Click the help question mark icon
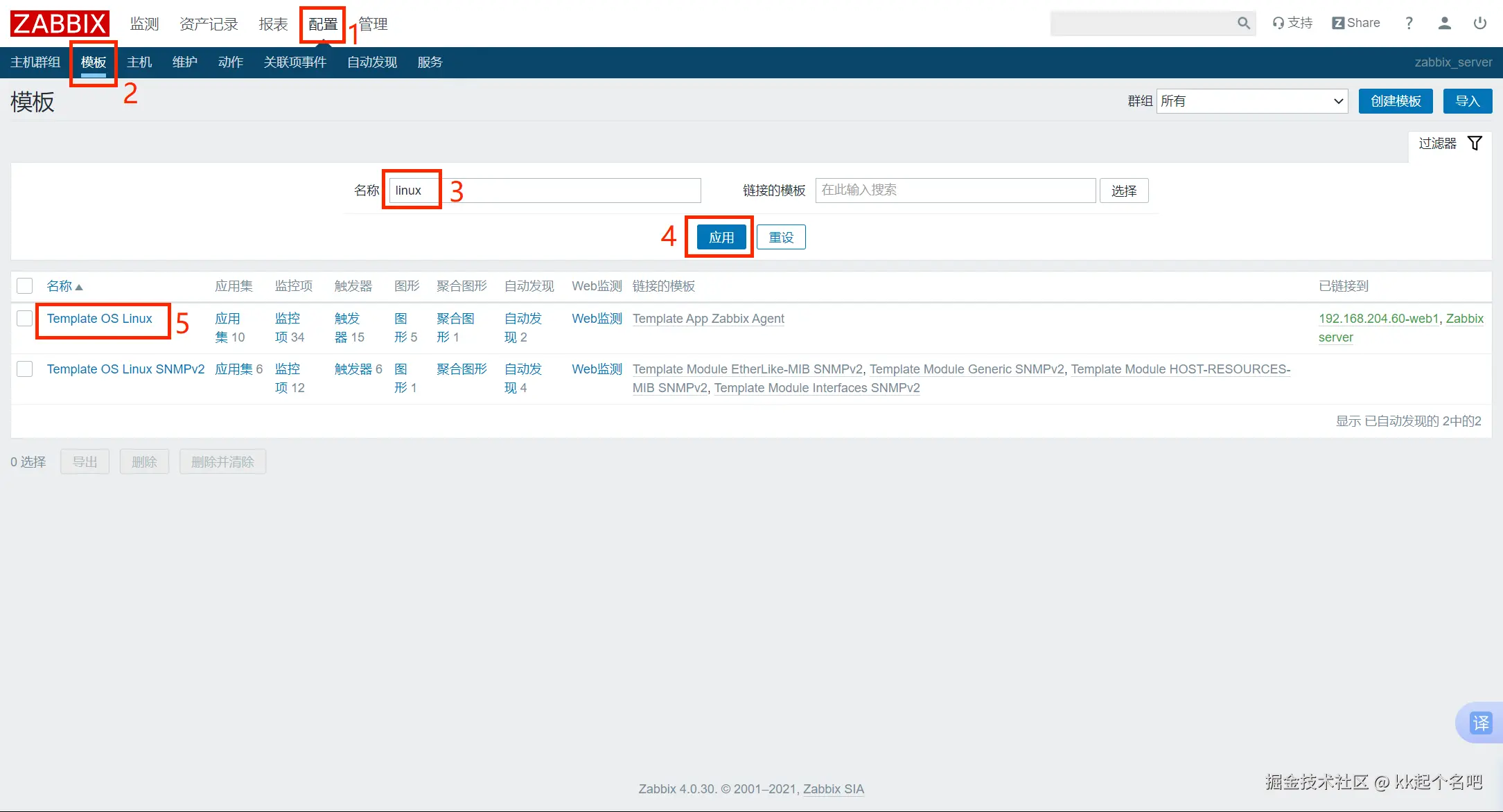The height and width of the screenshot is (812, 1503). click(x=1409, y=23)
